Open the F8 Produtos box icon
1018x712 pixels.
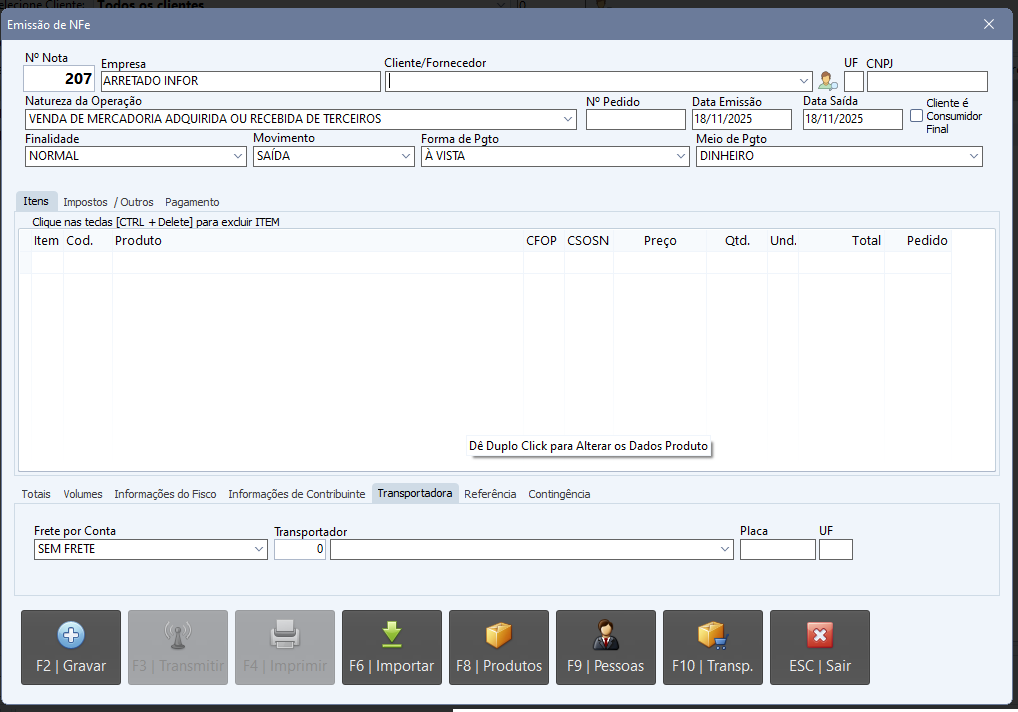tap(498, 635)
